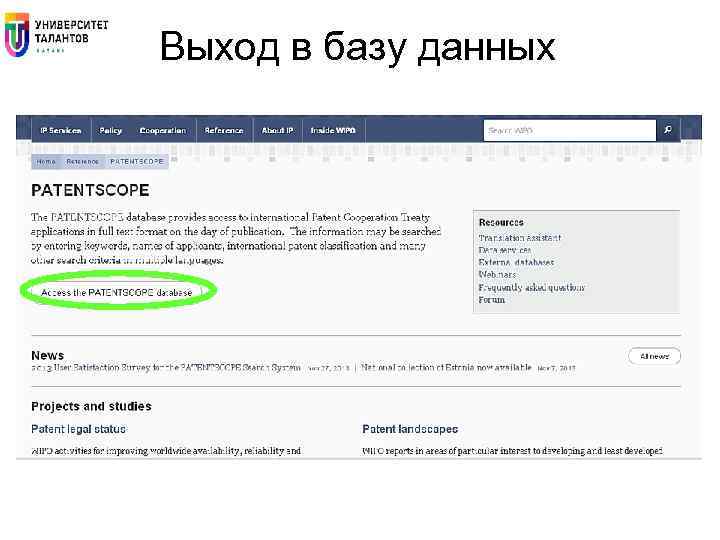Open Webinars resource link

click(x=497, y=275)
